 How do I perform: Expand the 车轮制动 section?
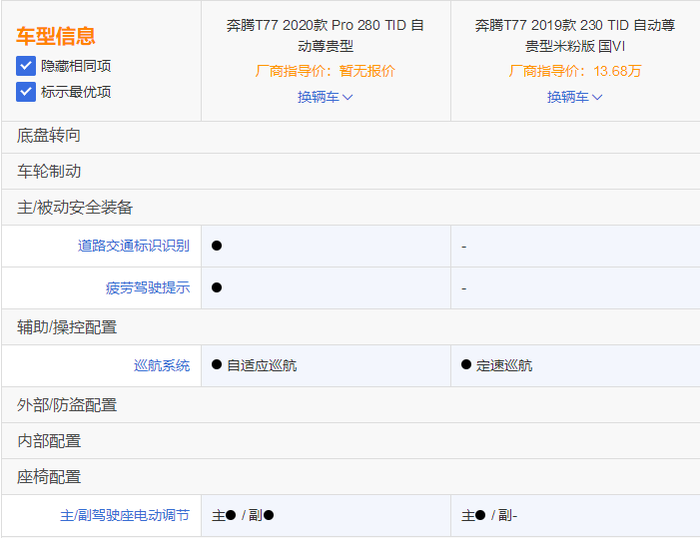(x=350, y=171)
